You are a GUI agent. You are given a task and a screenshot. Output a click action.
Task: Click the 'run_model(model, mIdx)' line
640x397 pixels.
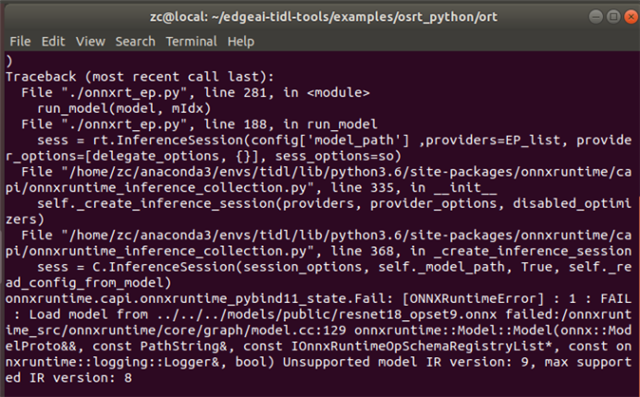[124, 109]
